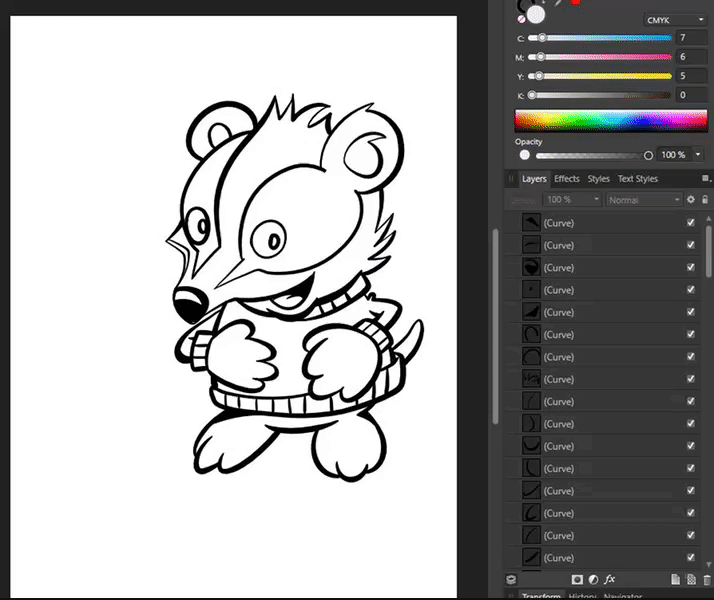Uncheck visibility of the last visible (Curve) layer

(x=691, y=557)
